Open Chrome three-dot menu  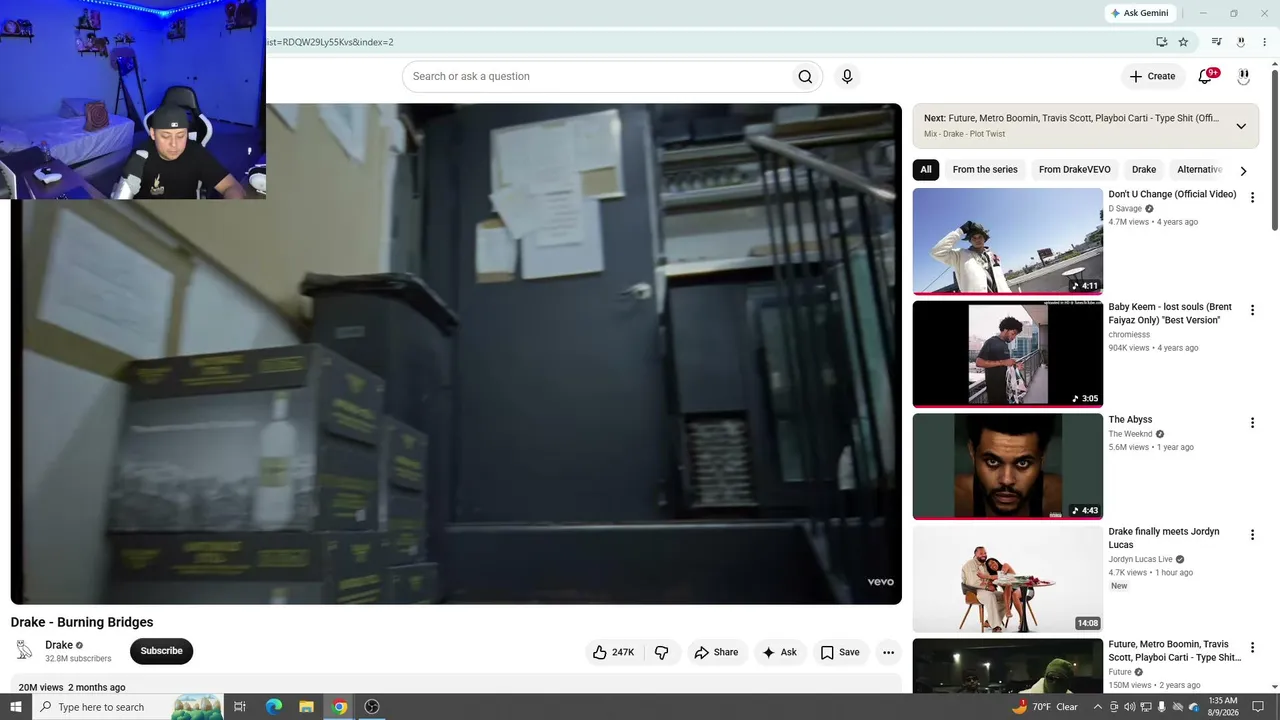[x=1265, y=42]
